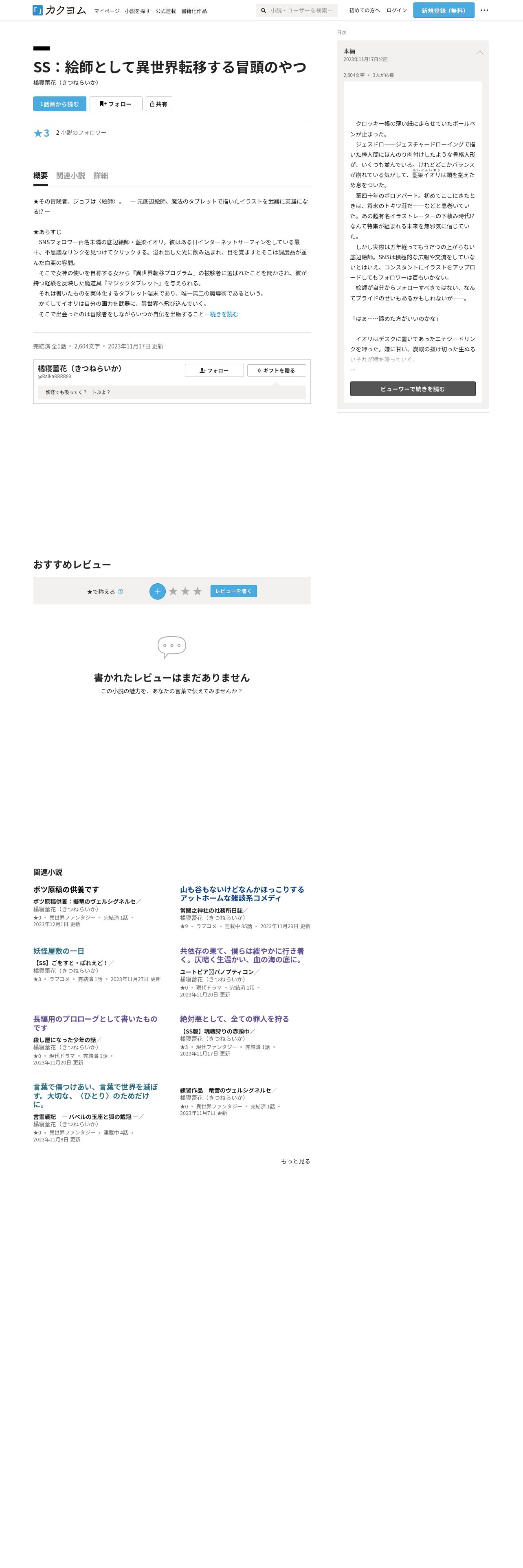Click the レビューを書く button
This screenshot has height=1568, width=523.
(234, 591)
